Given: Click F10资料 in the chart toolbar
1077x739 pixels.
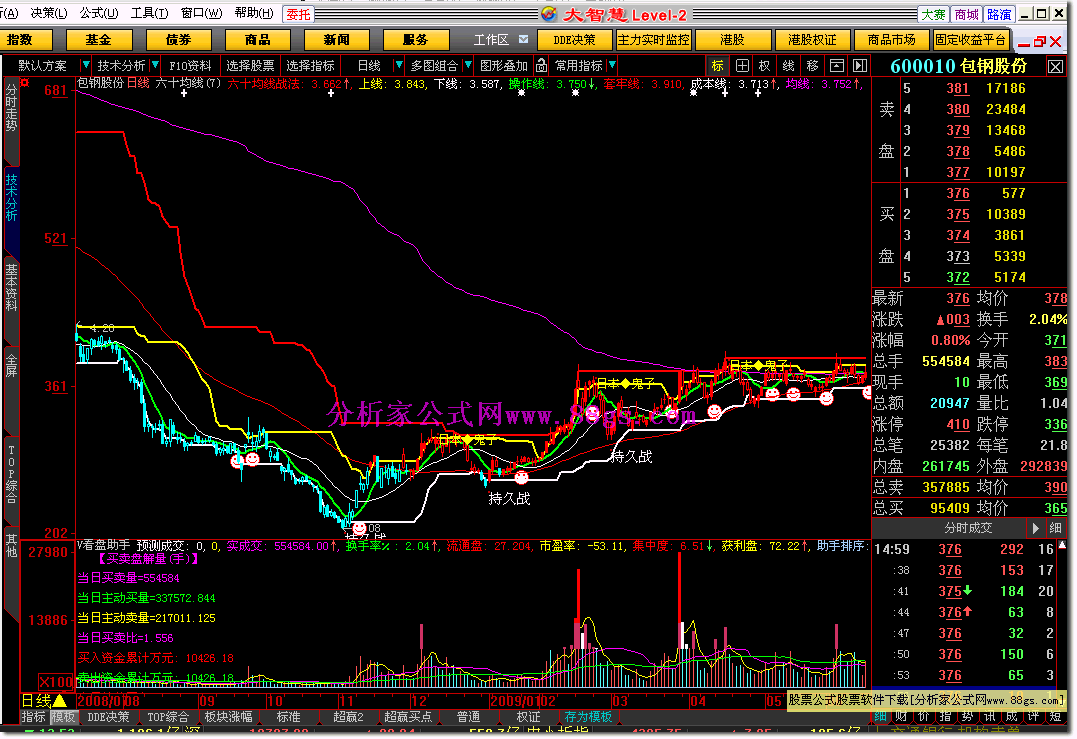Looking at the screenshot, I should pyautogui.click(x=190, y=65).
